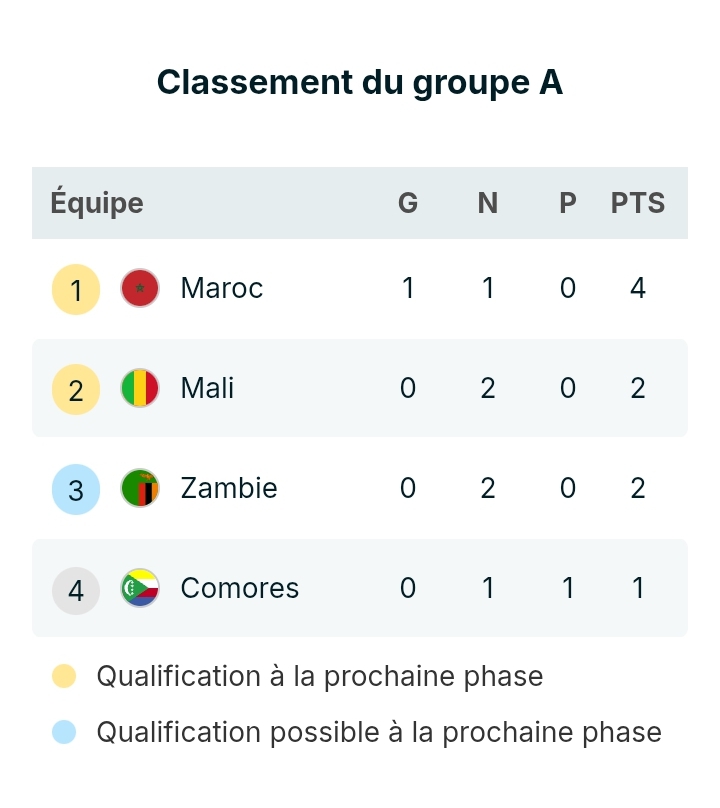Screen dimensions: 720x808
Task: Click the blue possible qualification legend dot
Action: coord(64,733)
